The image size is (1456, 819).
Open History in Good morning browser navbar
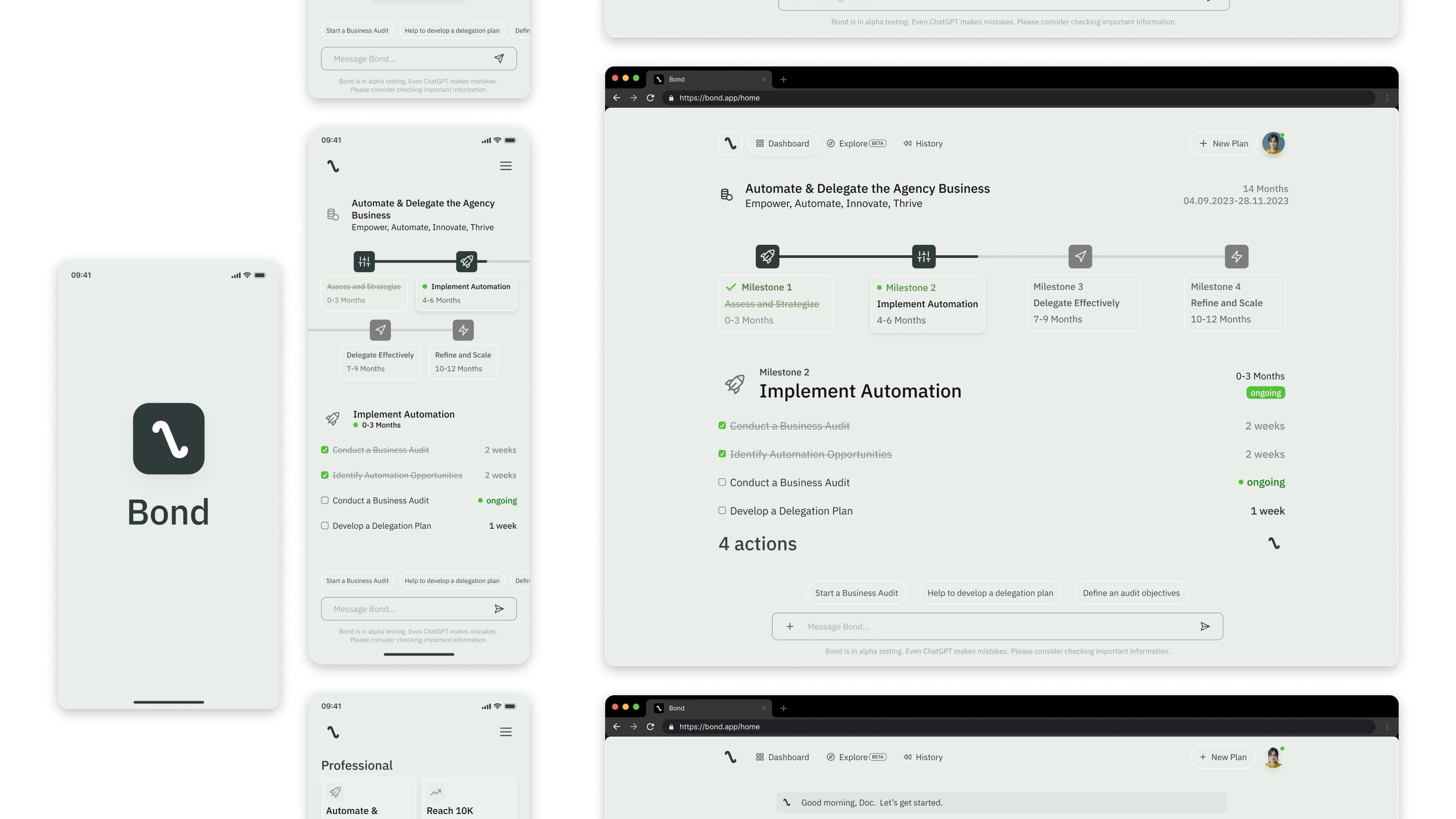[x=923, y=757]
